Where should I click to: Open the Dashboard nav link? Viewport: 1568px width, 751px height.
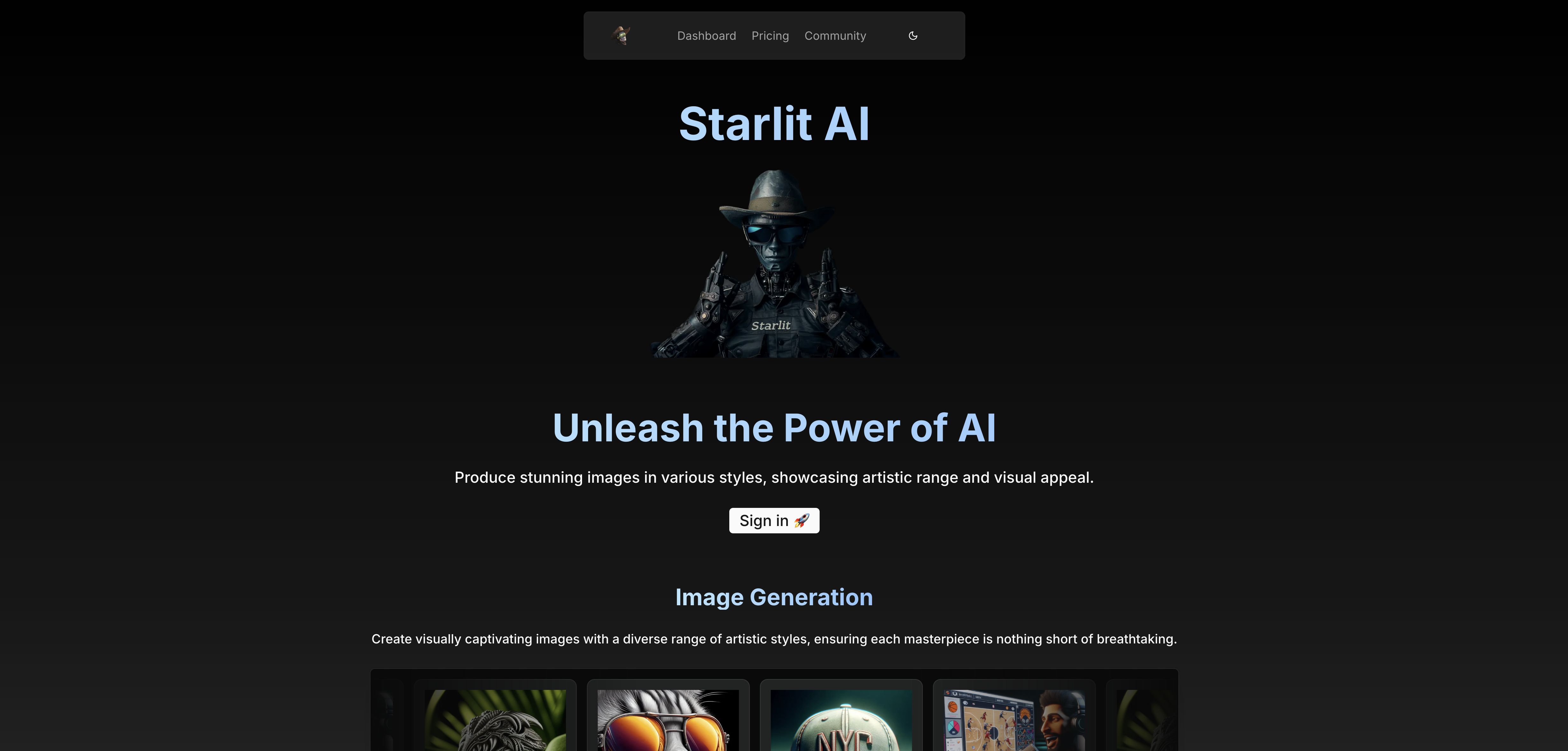(x=706, y=36)
